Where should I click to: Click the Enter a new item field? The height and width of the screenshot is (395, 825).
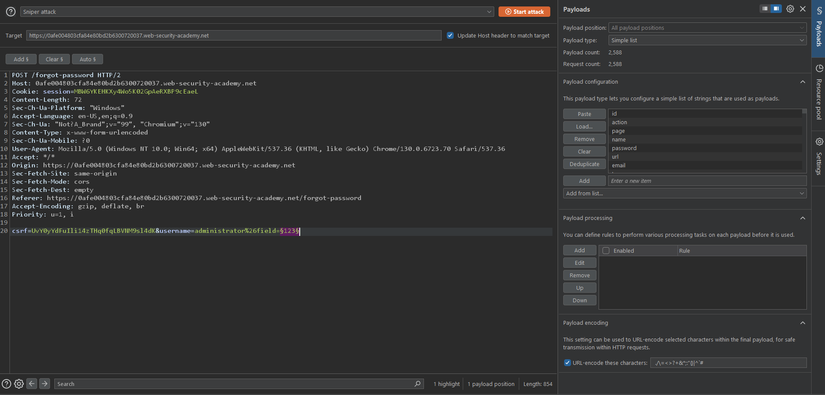point(707,180)
